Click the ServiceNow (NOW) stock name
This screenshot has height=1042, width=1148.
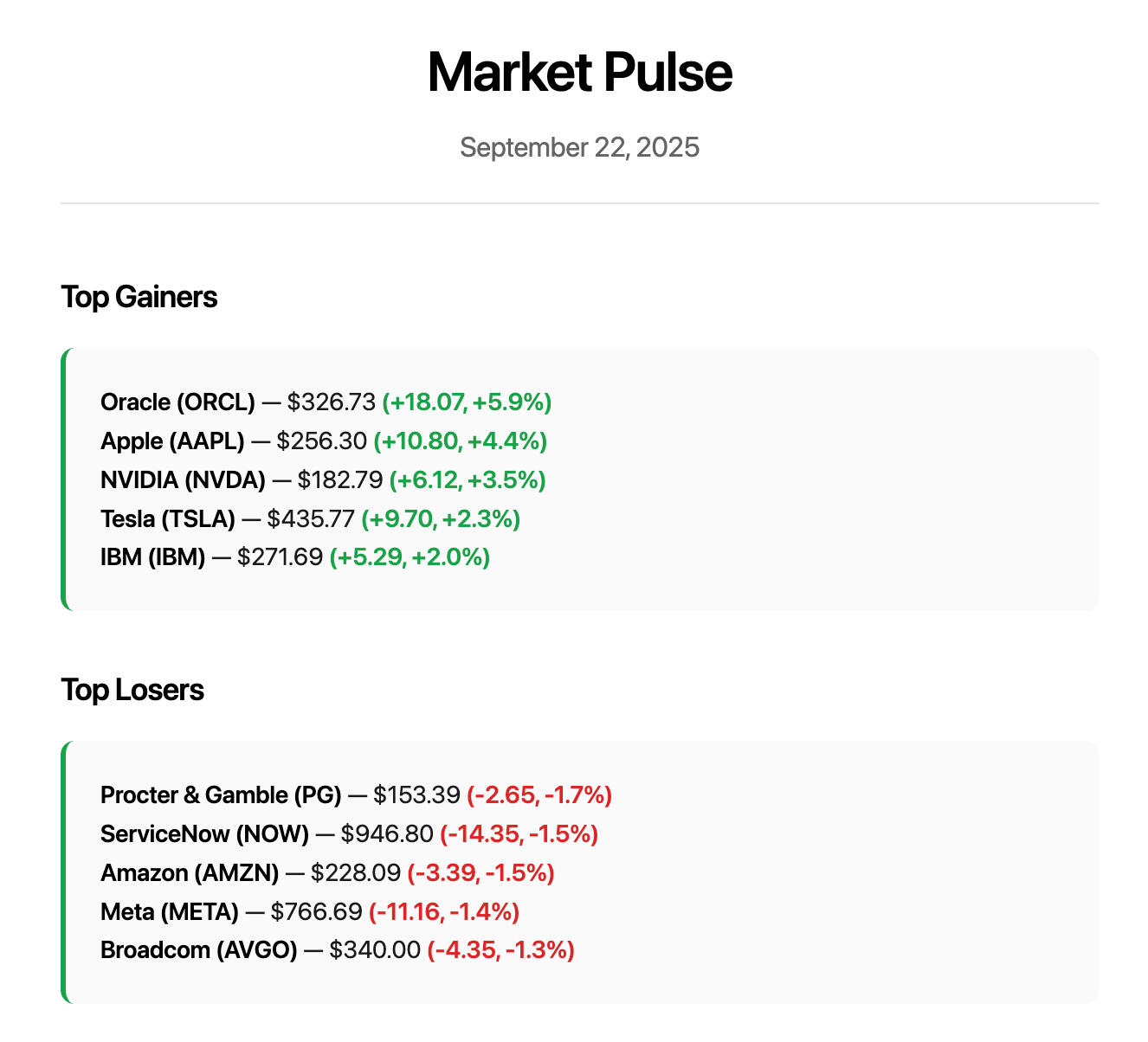[x=204, y=834]
